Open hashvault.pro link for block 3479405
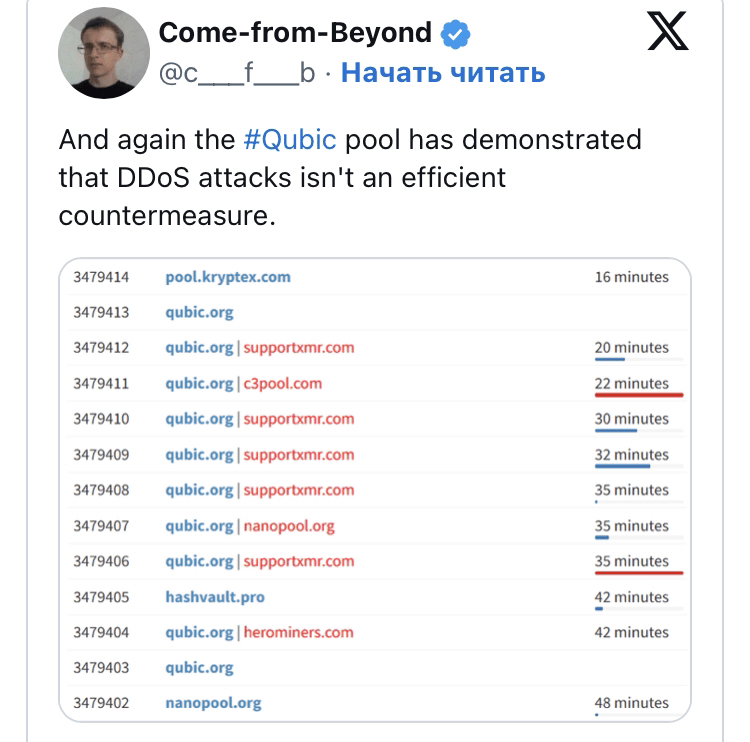 [215, 597]
